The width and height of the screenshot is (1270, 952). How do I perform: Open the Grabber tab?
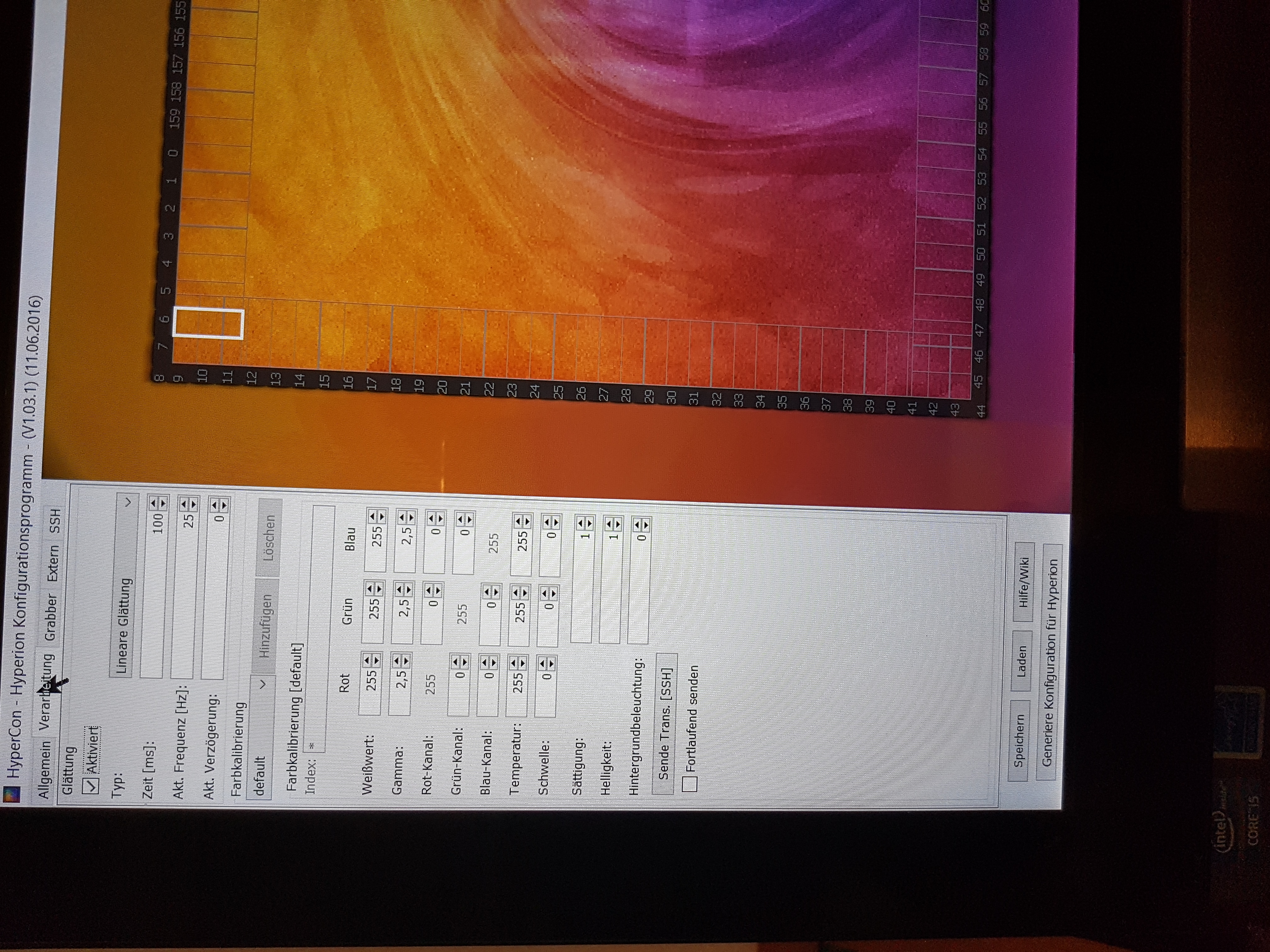tap(50, 617)
